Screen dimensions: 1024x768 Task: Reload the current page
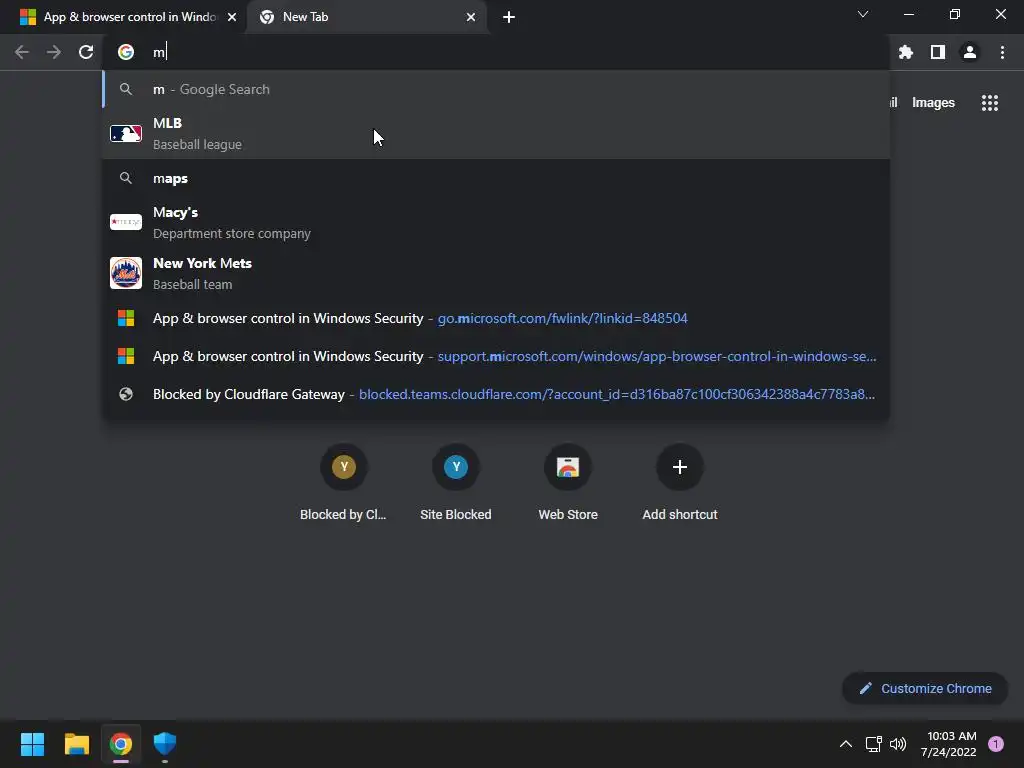tap(86, 52)
